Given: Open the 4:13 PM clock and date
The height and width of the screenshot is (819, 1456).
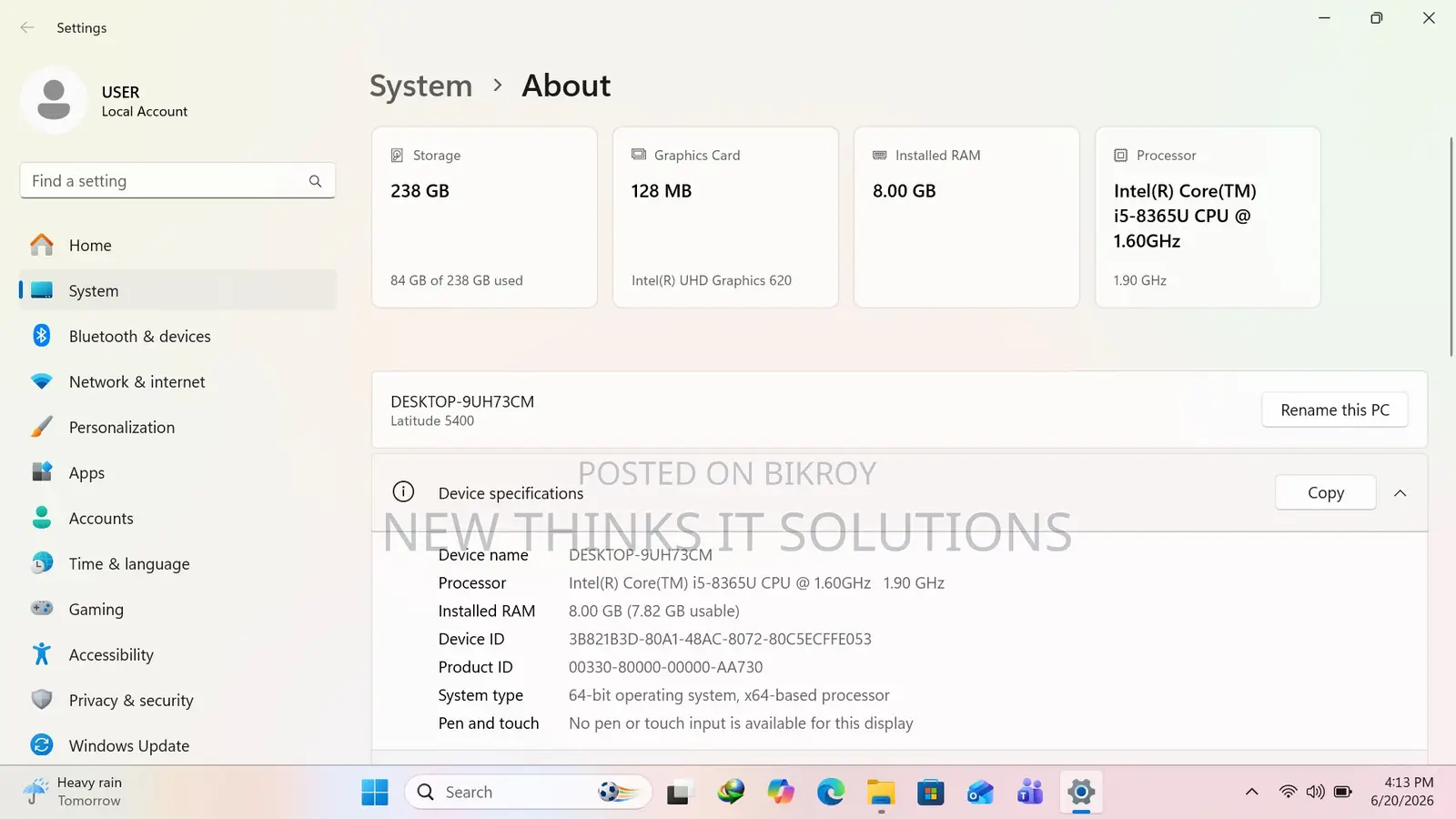Looking at the screenshot, I should click(1402, 792).
